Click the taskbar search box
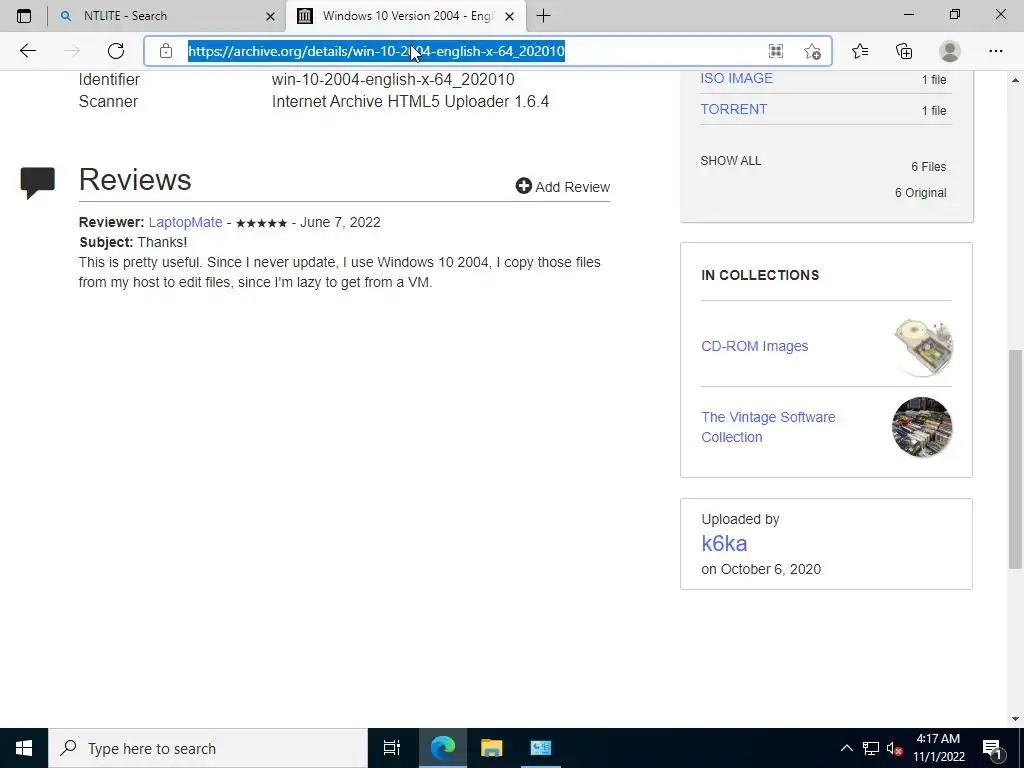The image size is (1024, 768). coord(208,748)
